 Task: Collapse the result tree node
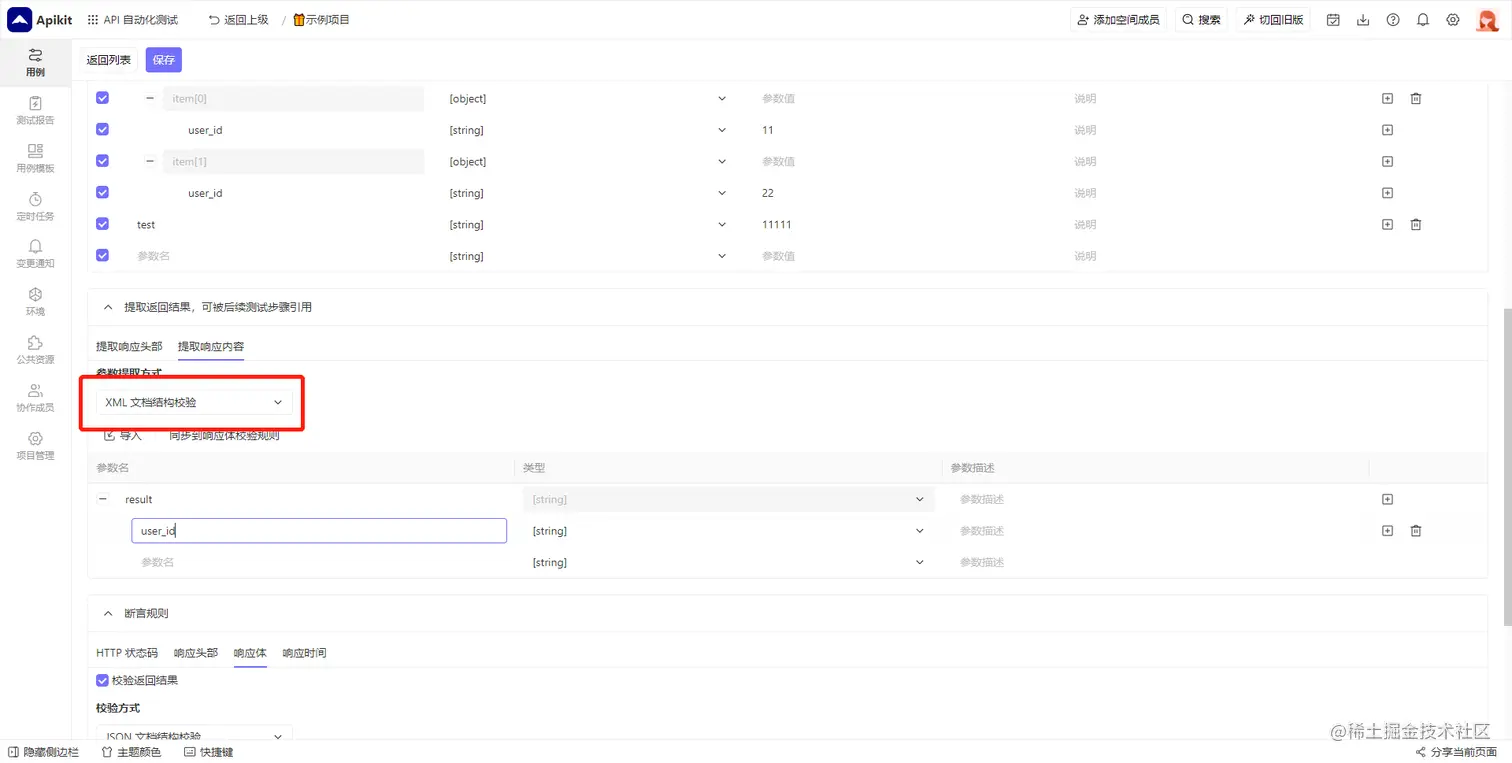[x=103, y=499]
